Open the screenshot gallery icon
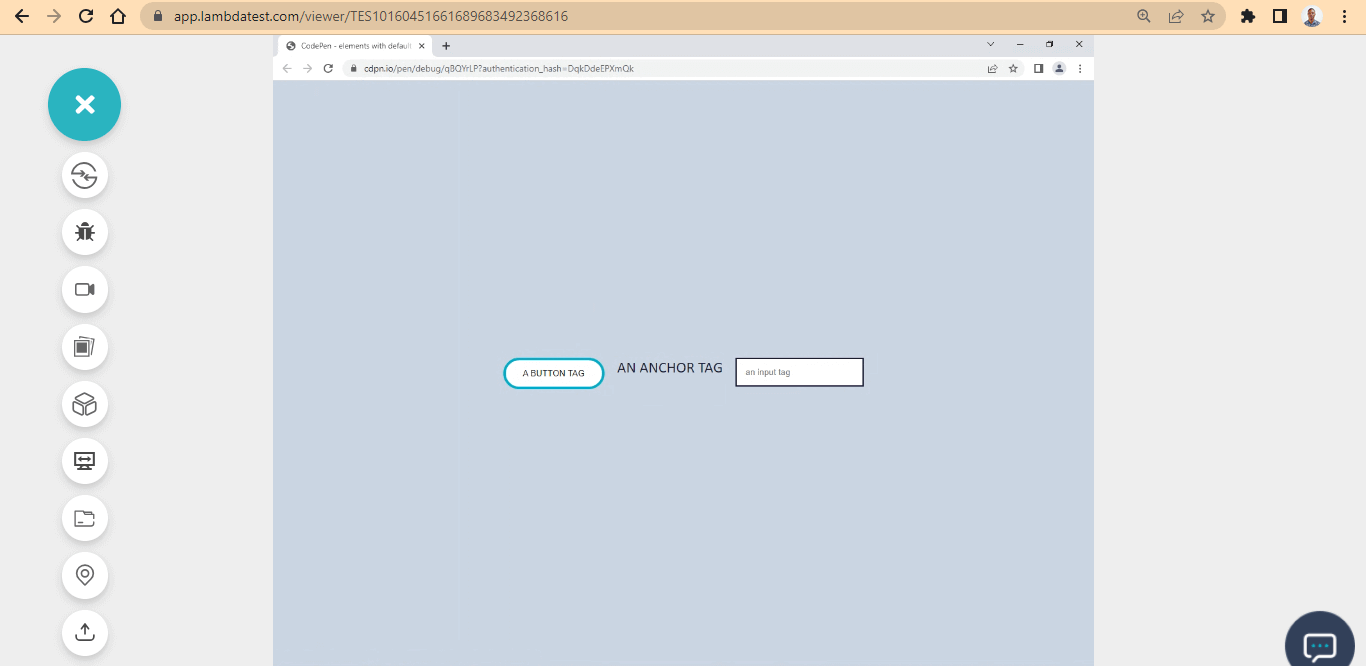The image size is (1366, 666). [85, 347]
